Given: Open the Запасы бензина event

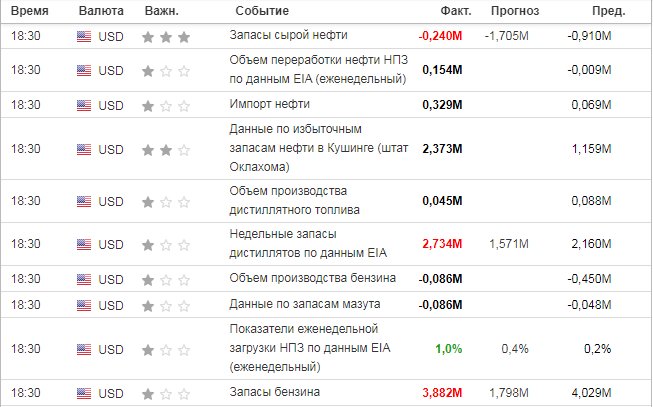Looking at the screenshot, I should click(x=274, y=392).
